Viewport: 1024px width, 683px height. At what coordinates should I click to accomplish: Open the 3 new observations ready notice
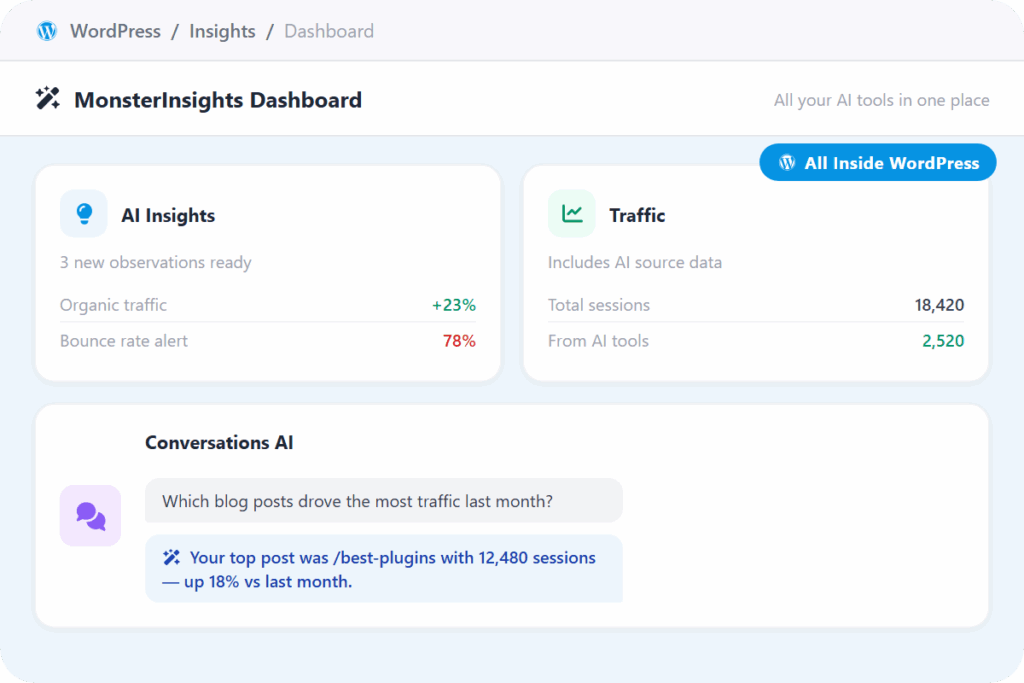coord(156,263)
